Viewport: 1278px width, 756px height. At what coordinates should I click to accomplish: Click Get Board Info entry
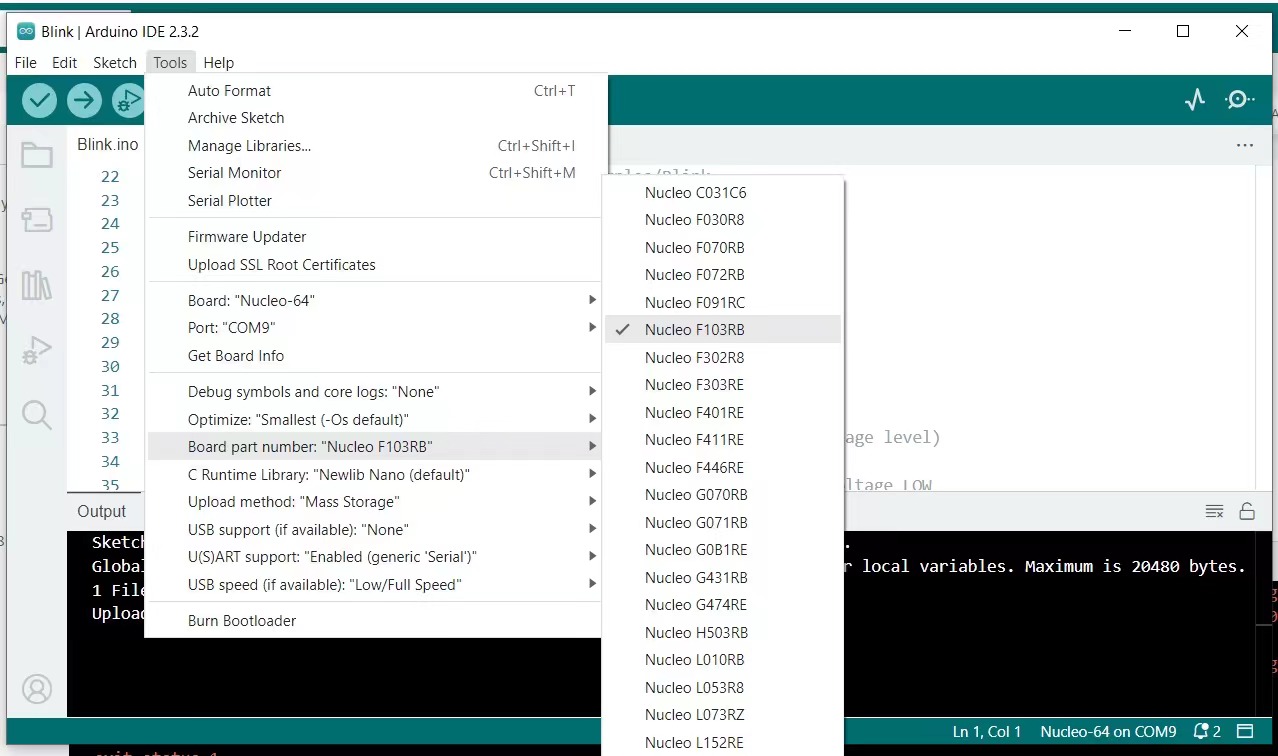375,356
